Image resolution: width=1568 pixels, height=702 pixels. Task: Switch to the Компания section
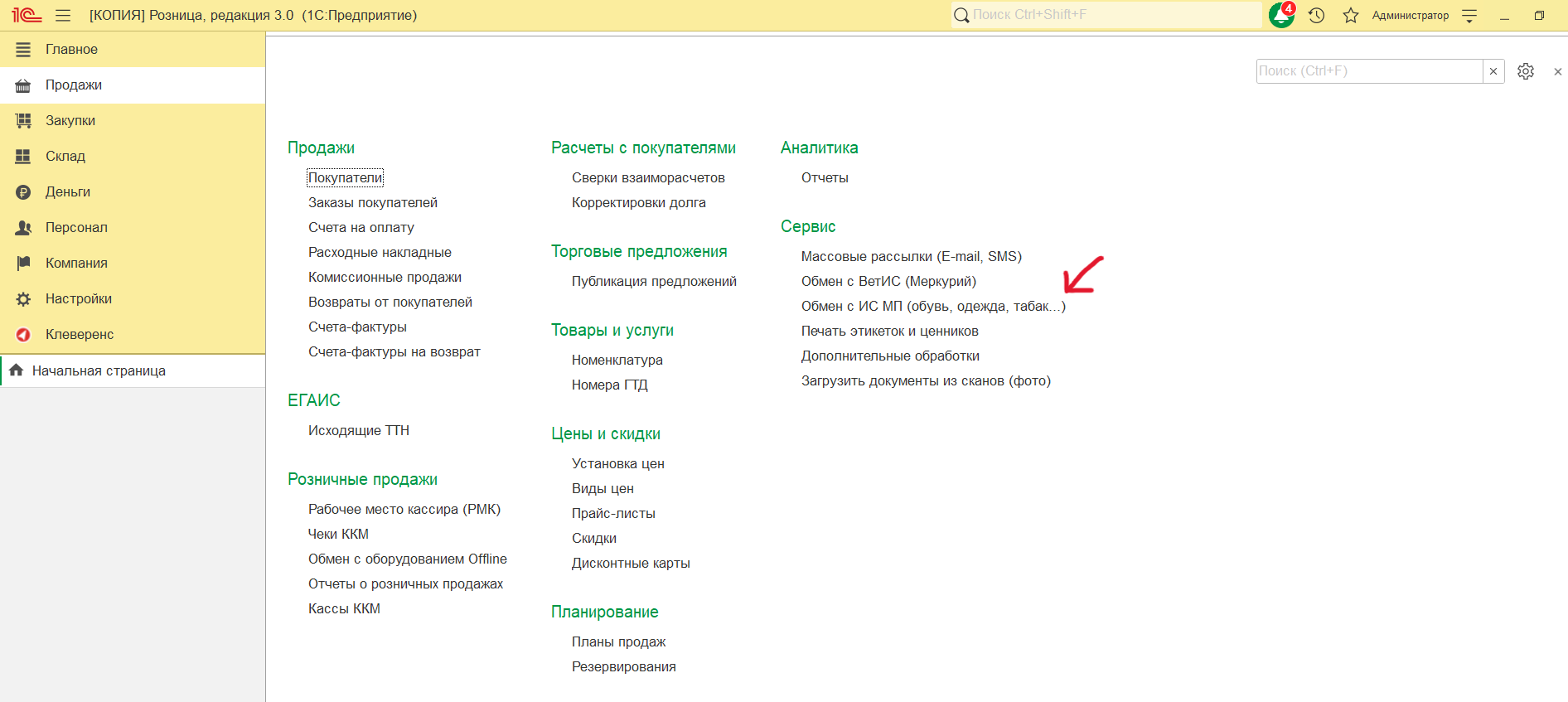click(x=133, y=264)
